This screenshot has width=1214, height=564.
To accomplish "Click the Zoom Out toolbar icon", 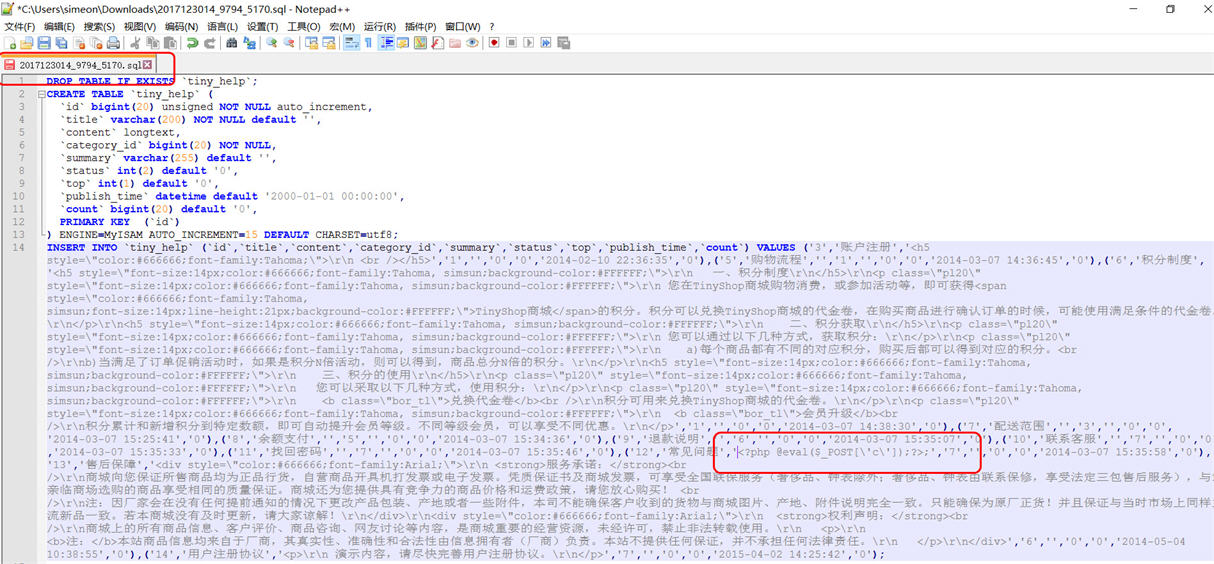I will click(289, 43).
